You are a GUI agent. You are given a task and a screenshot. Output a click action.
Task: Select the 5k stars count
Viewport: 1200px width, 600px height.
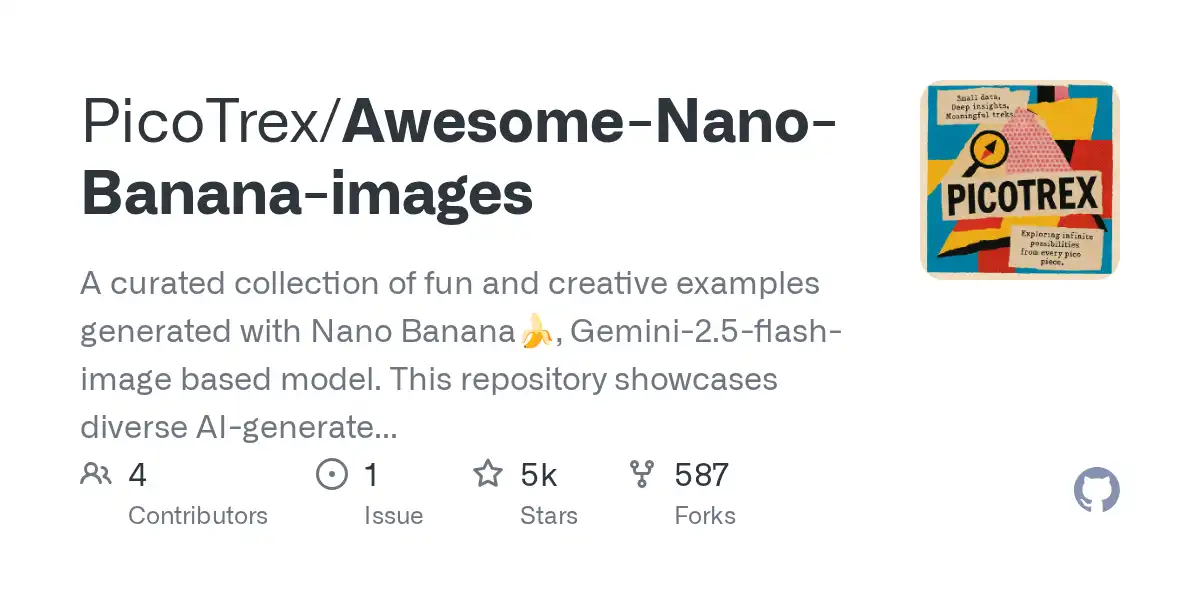539,474
